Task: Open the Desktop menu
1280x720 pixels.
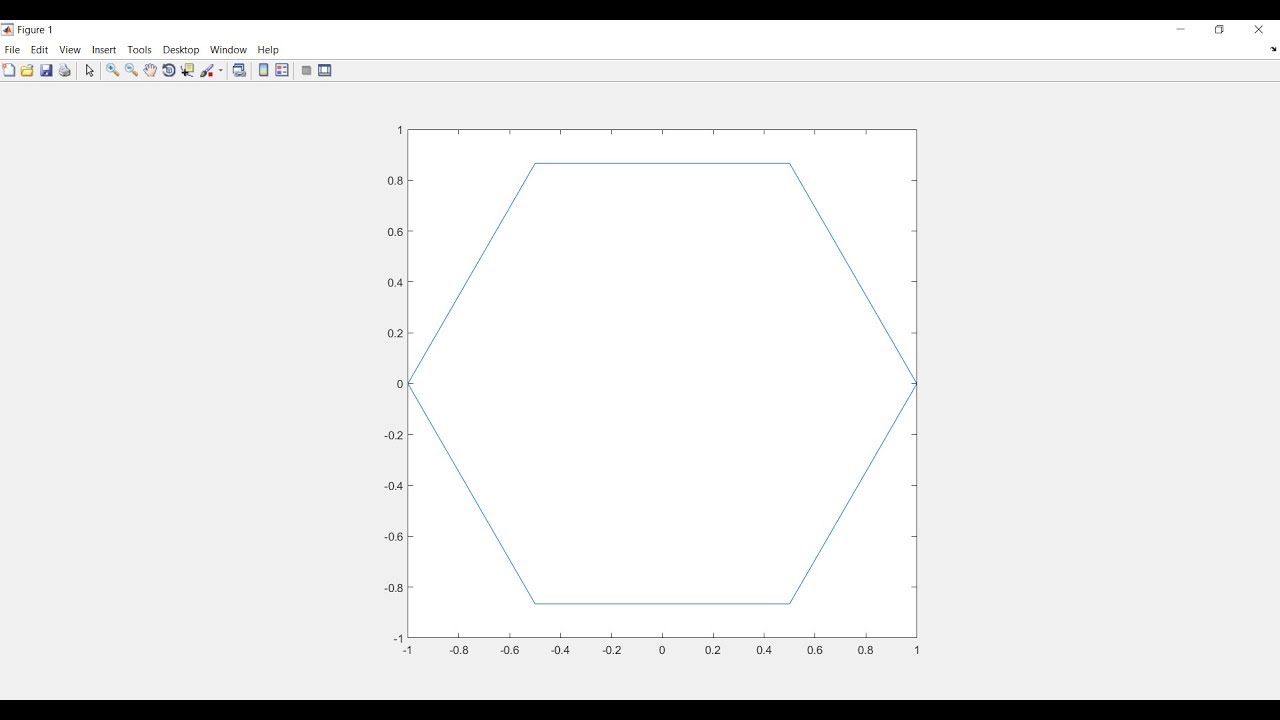Action: point(181,50)
